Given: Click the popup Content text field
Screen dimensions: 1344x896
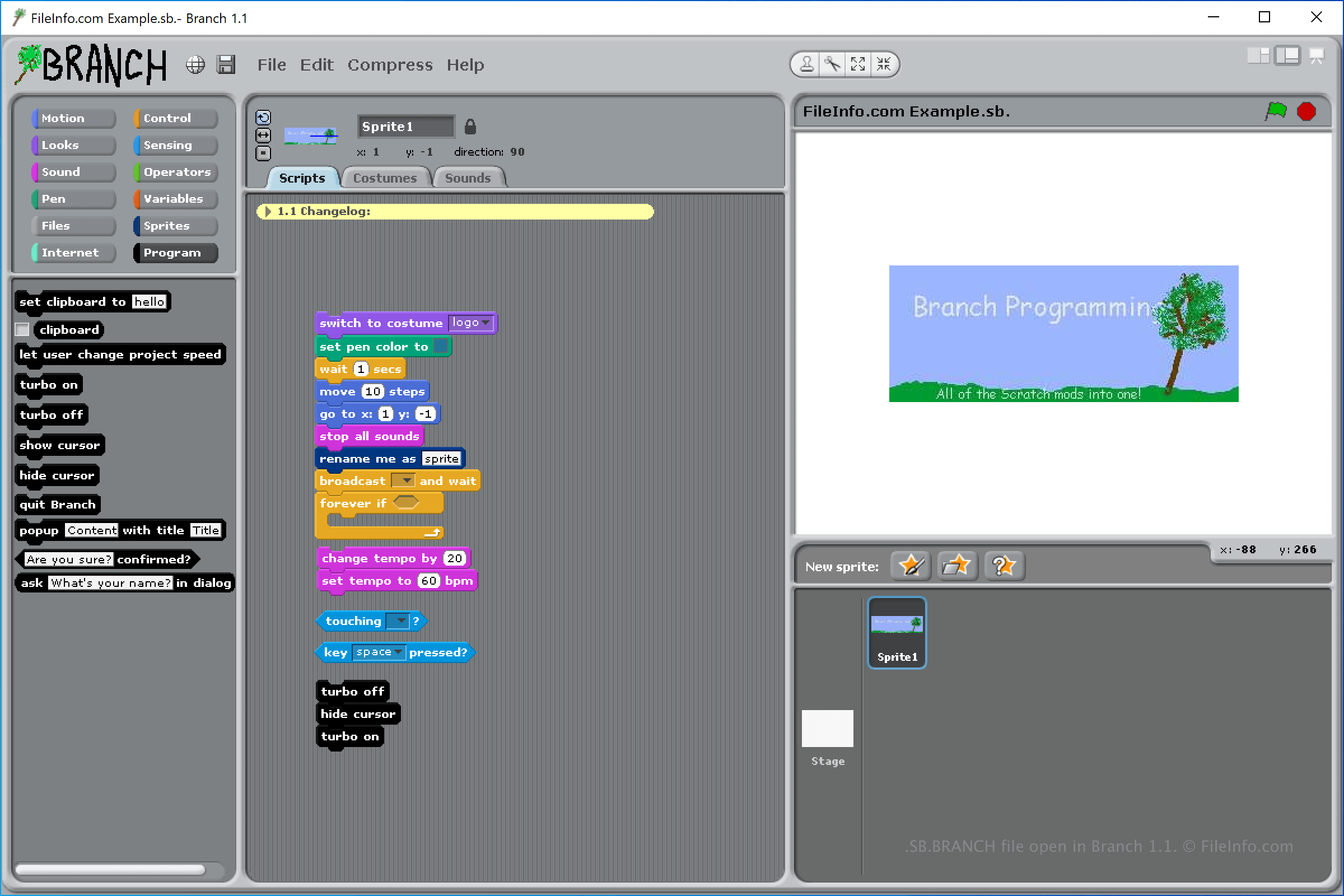Looking at the screenshot, I should pyautogui.click(x=91, y=530).
